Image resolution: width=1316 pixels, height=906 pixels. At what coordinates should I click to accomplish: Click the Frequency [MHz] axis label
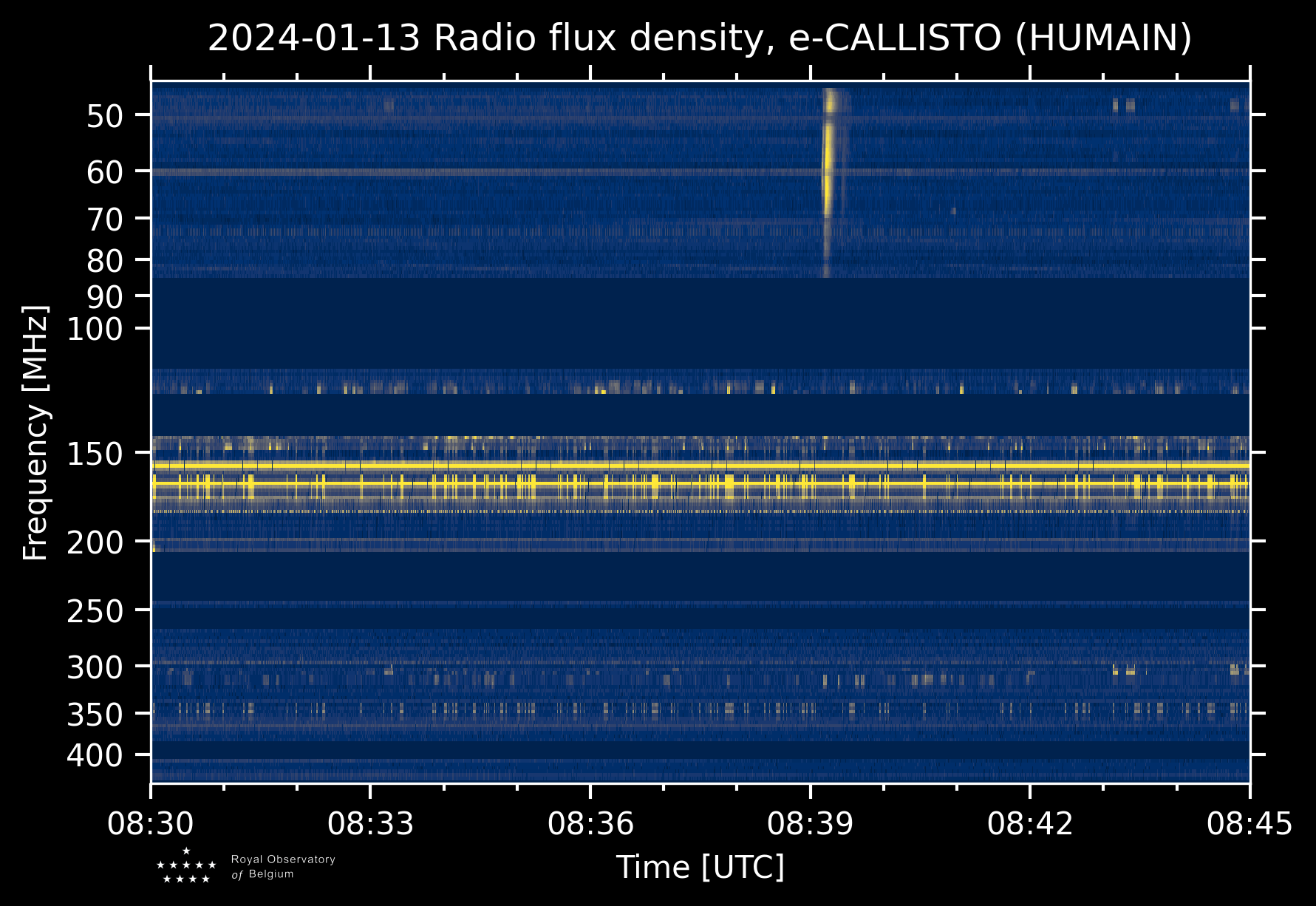pos(35,432)
